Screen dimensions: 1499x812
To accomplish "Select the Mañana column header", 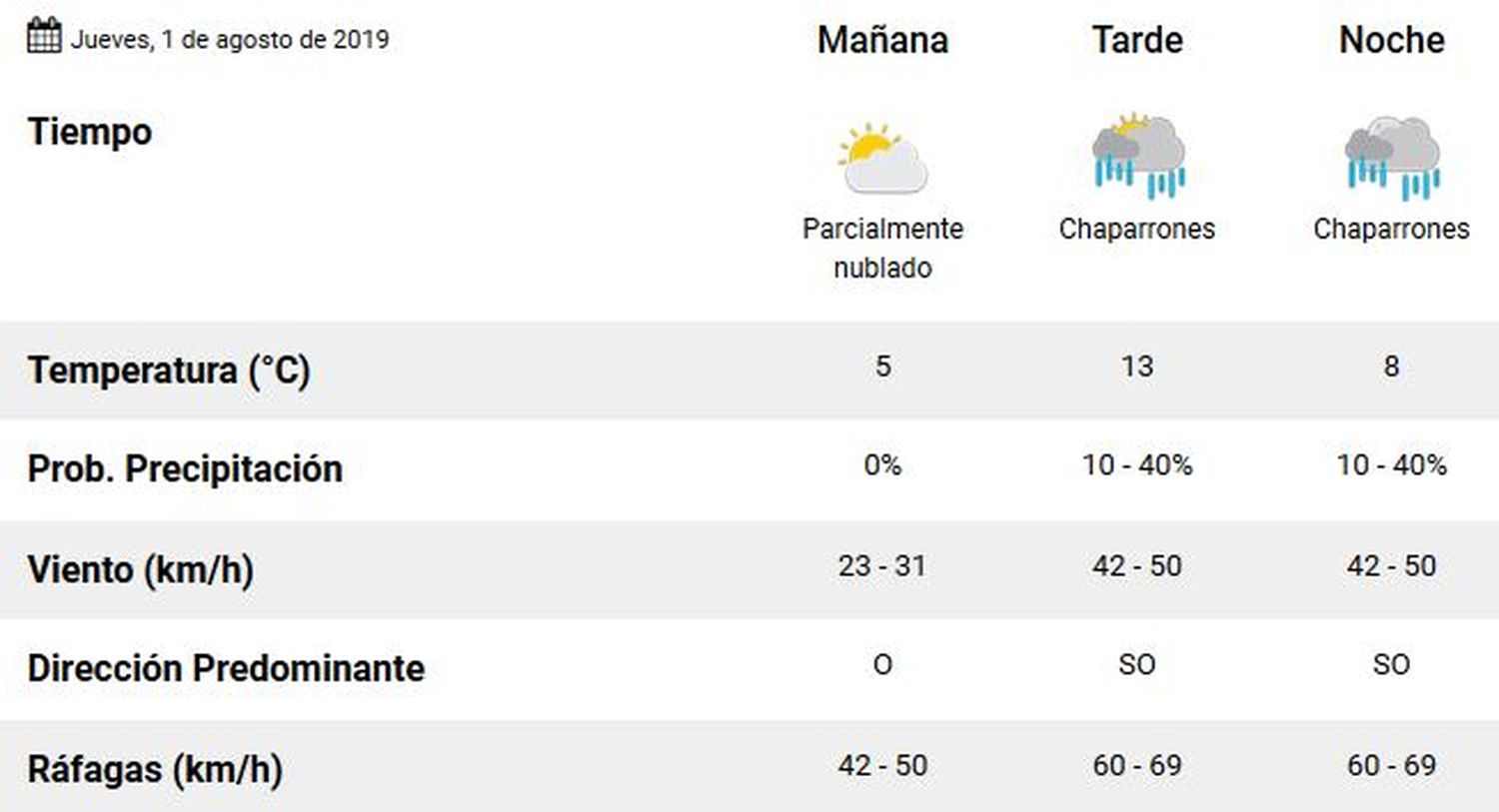I will pyautogui.click(x=882, y=40).
